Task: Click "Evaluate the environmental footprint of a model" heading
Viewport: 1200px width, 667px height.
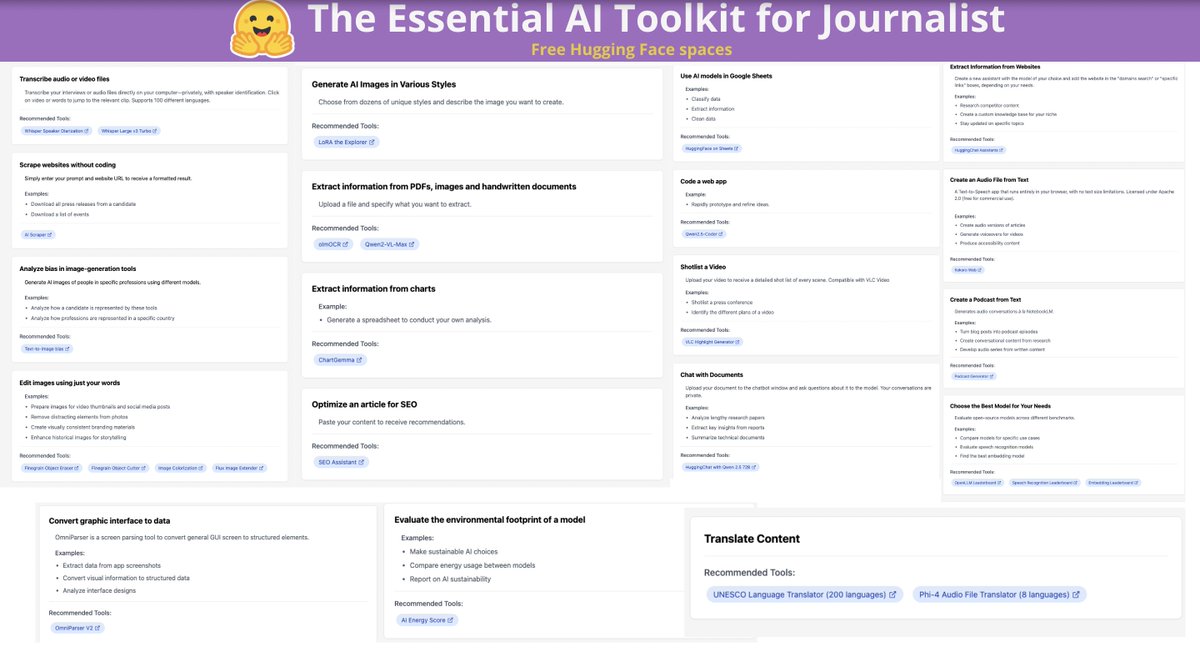Action: click(490, 519)
